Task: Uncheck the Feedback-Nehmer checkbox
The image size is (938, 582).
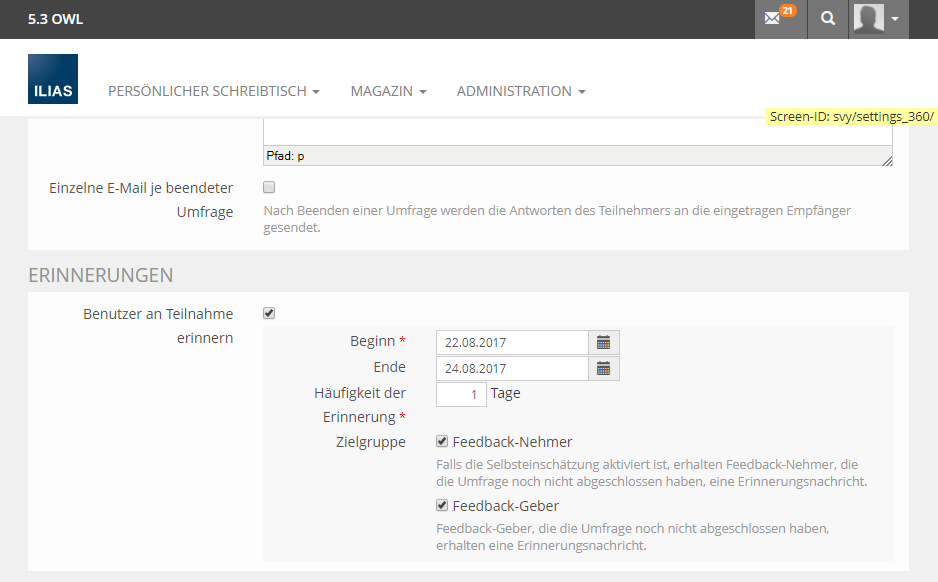Action: 442,441
